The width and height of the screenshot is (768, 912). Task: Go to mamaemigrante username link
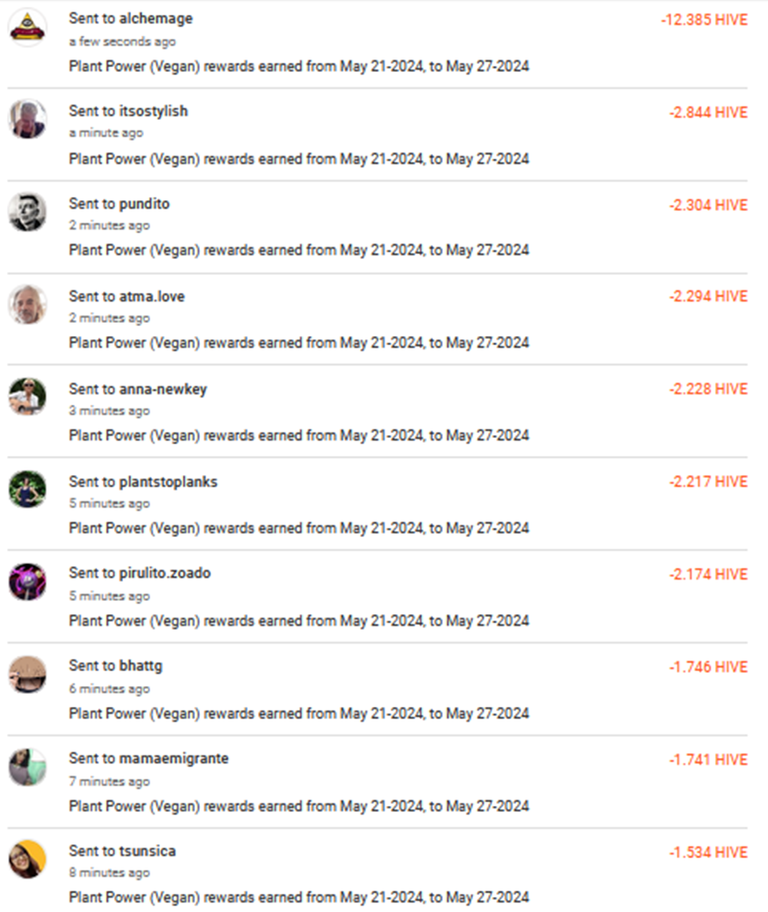(173, 758)
